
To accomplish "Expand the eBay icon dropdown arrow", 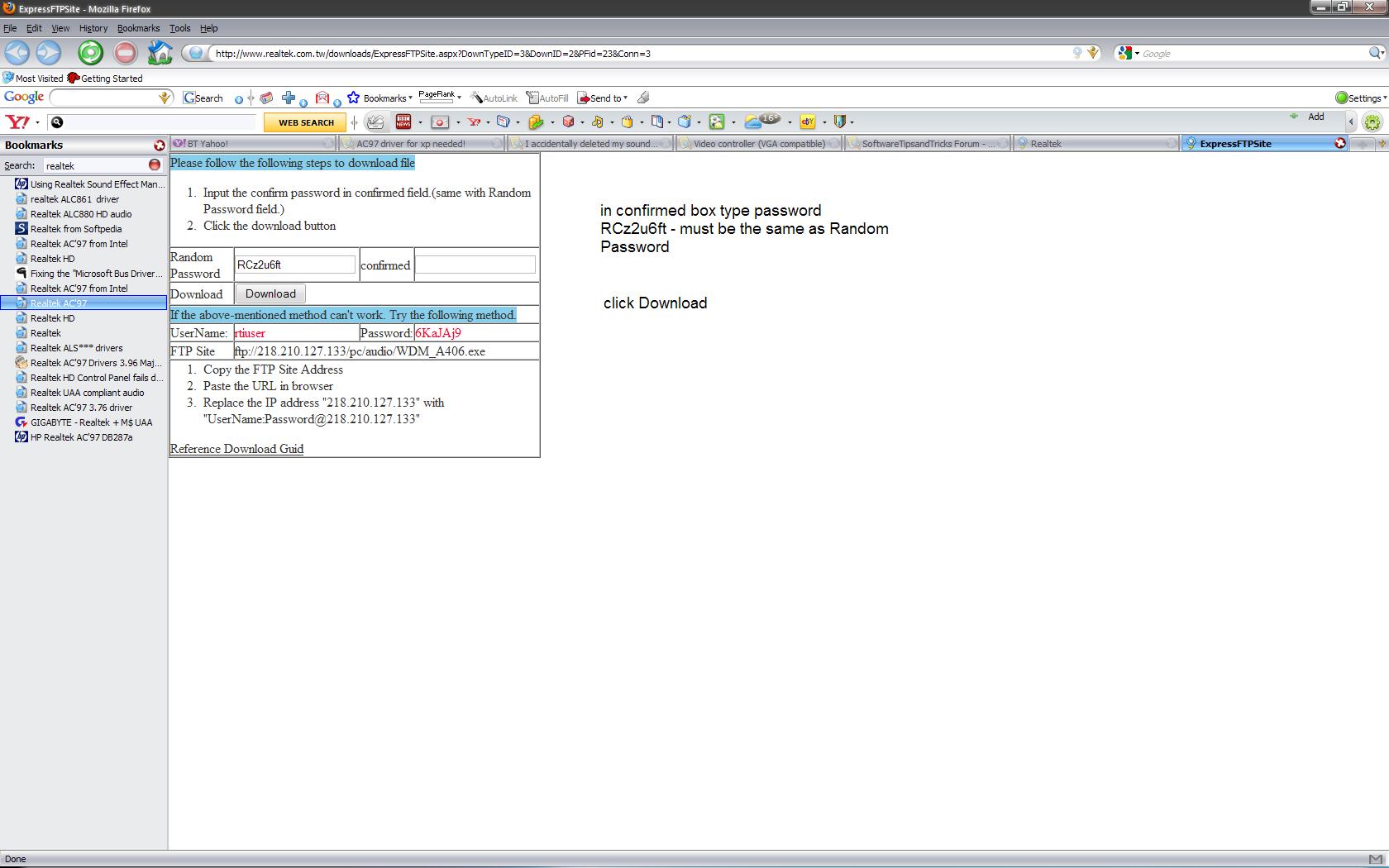I will tap(824, 122).
